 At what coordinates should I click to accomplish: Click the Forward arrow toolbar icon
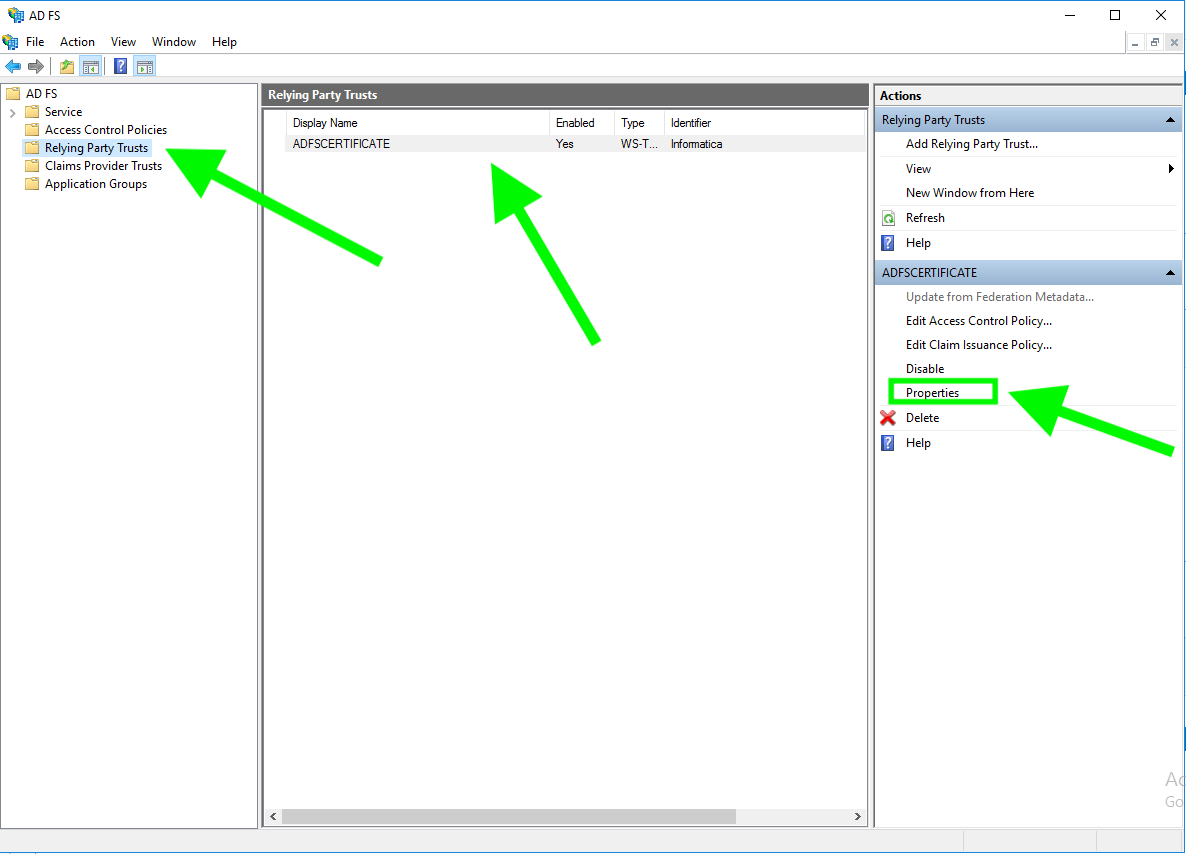point(36,67)
